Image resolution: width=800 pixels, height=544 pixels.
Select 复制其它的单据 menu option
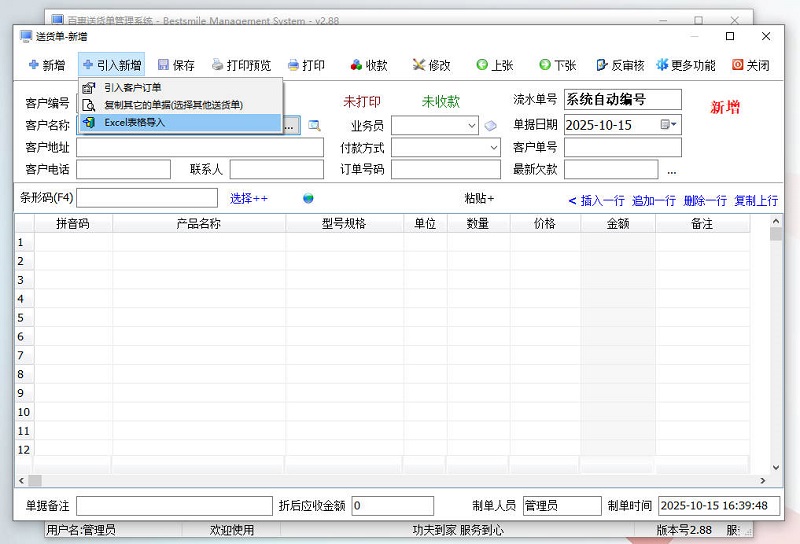pos(172,105)
